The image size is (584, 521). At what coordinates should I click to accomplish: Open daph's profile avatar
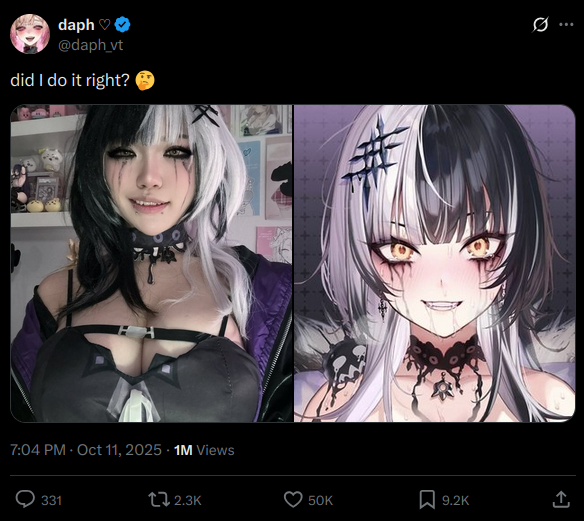click(30, 34)
